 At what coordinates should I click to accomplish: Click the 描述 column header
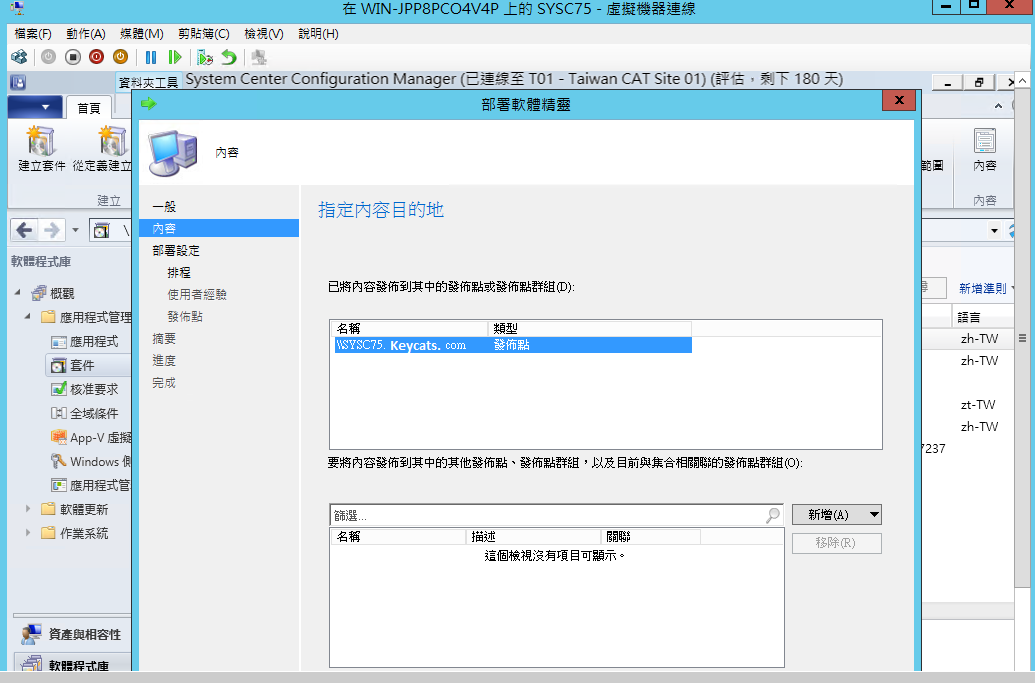tap(533, 537)
